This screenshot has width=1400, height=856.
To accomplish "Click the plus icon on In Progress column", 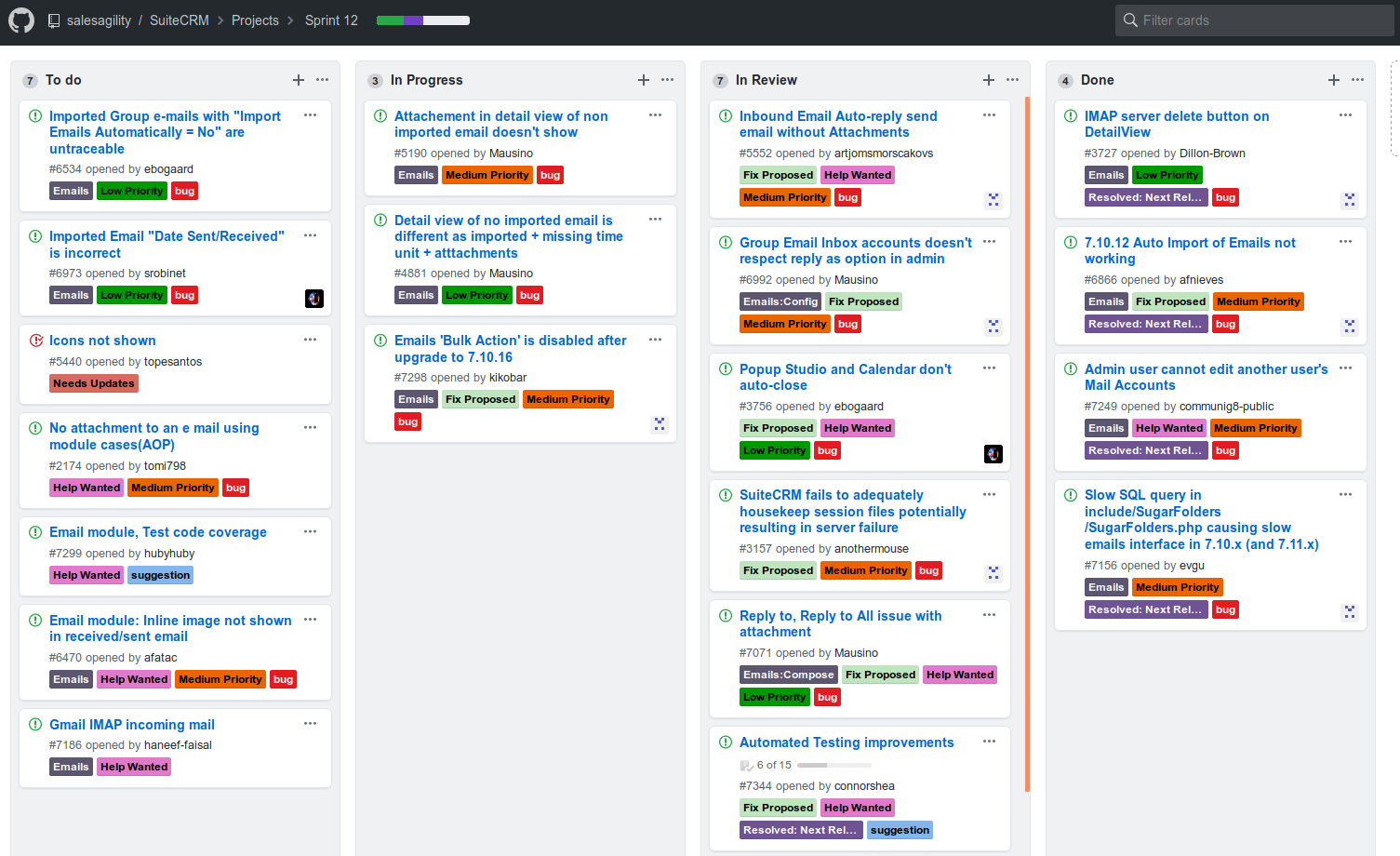I will [x=643, y=80].
